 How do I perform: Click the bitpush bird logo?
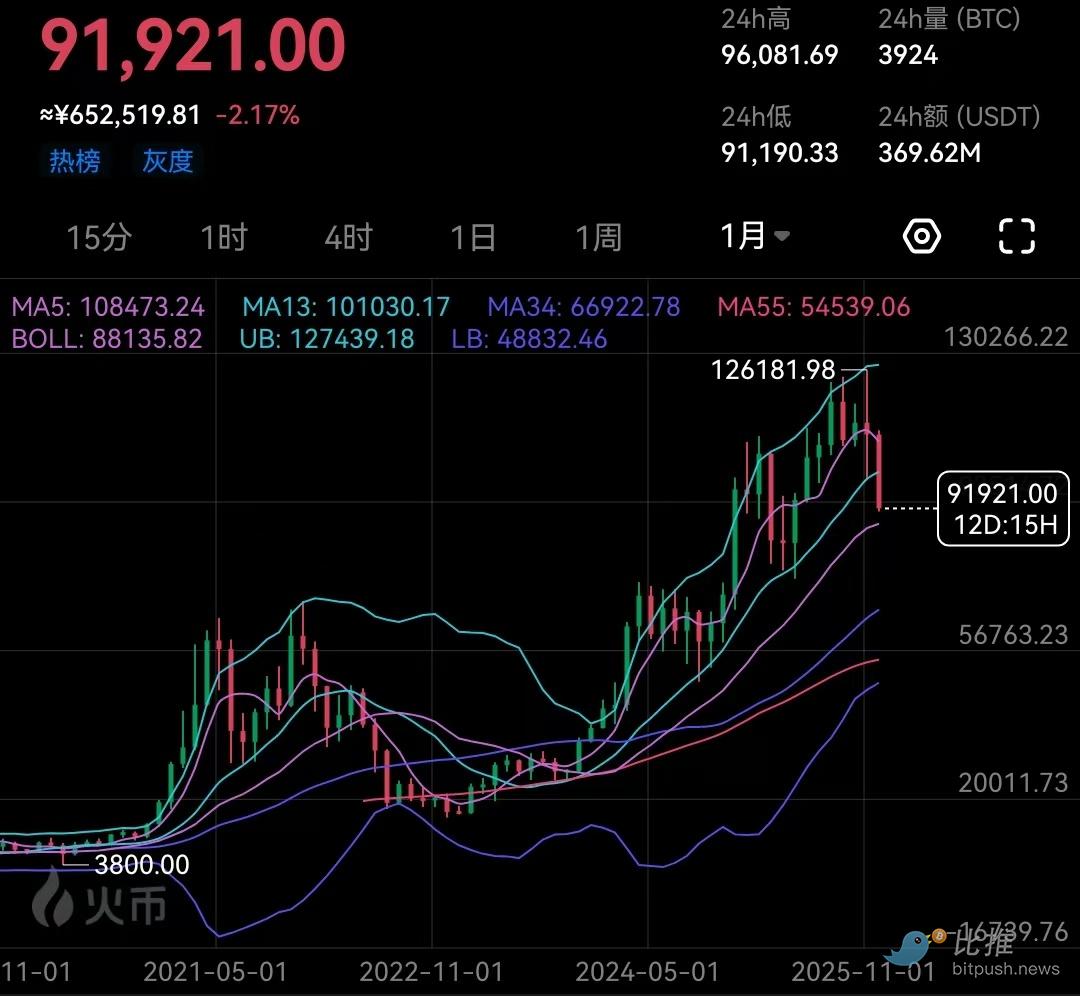pos(914,945)
